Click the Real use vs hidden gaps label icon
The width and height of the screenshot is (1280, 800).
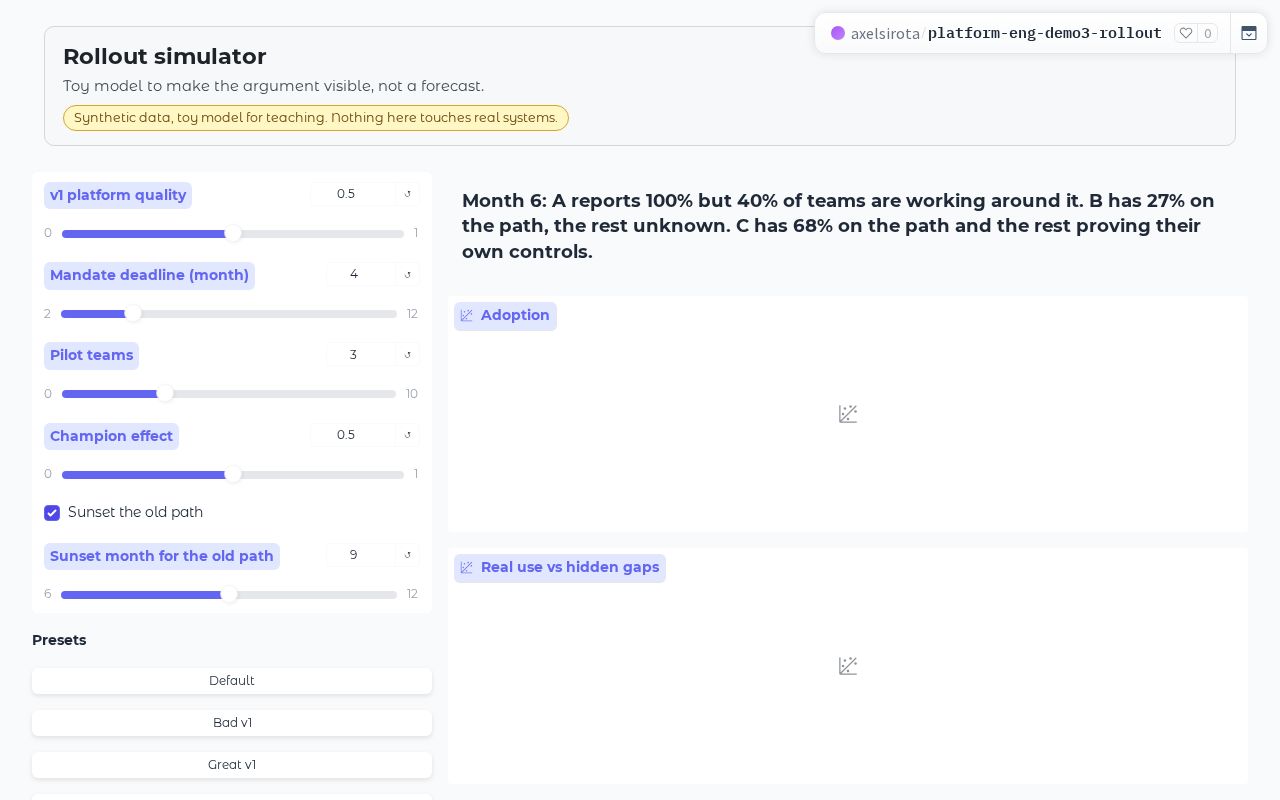(x=466, y=567)
